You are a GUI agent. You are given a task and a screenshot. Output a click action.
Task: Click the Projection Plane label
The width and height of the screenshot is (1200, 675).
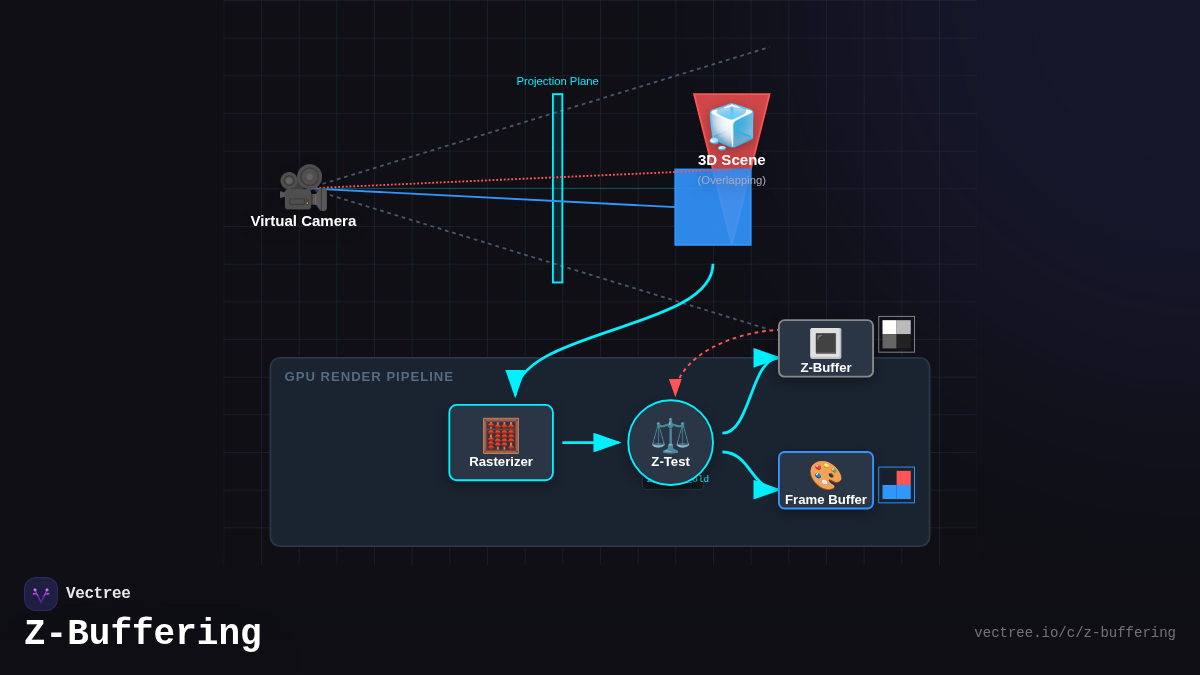pos(557,81)
